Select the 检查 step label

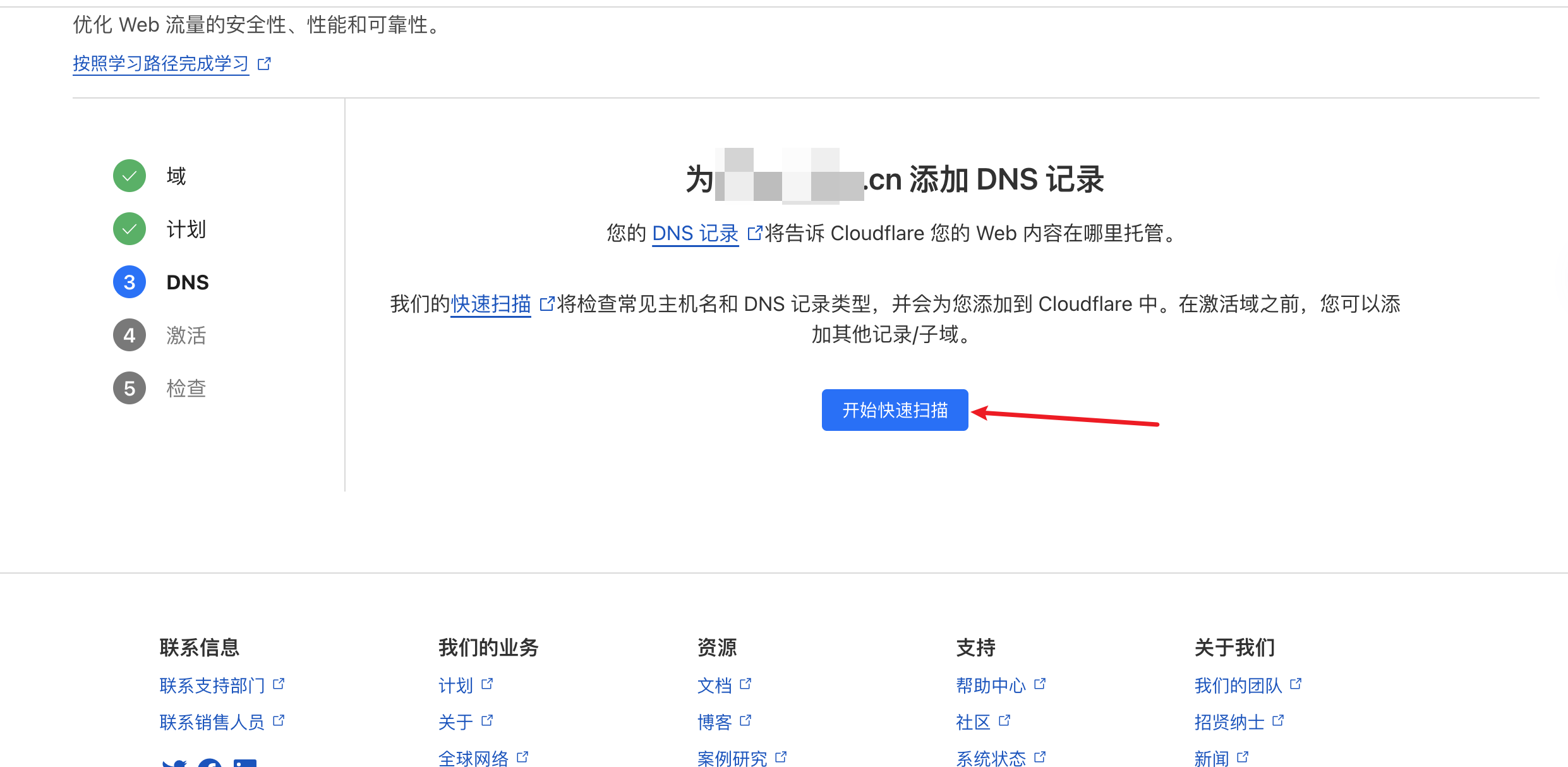coord(186,388)
